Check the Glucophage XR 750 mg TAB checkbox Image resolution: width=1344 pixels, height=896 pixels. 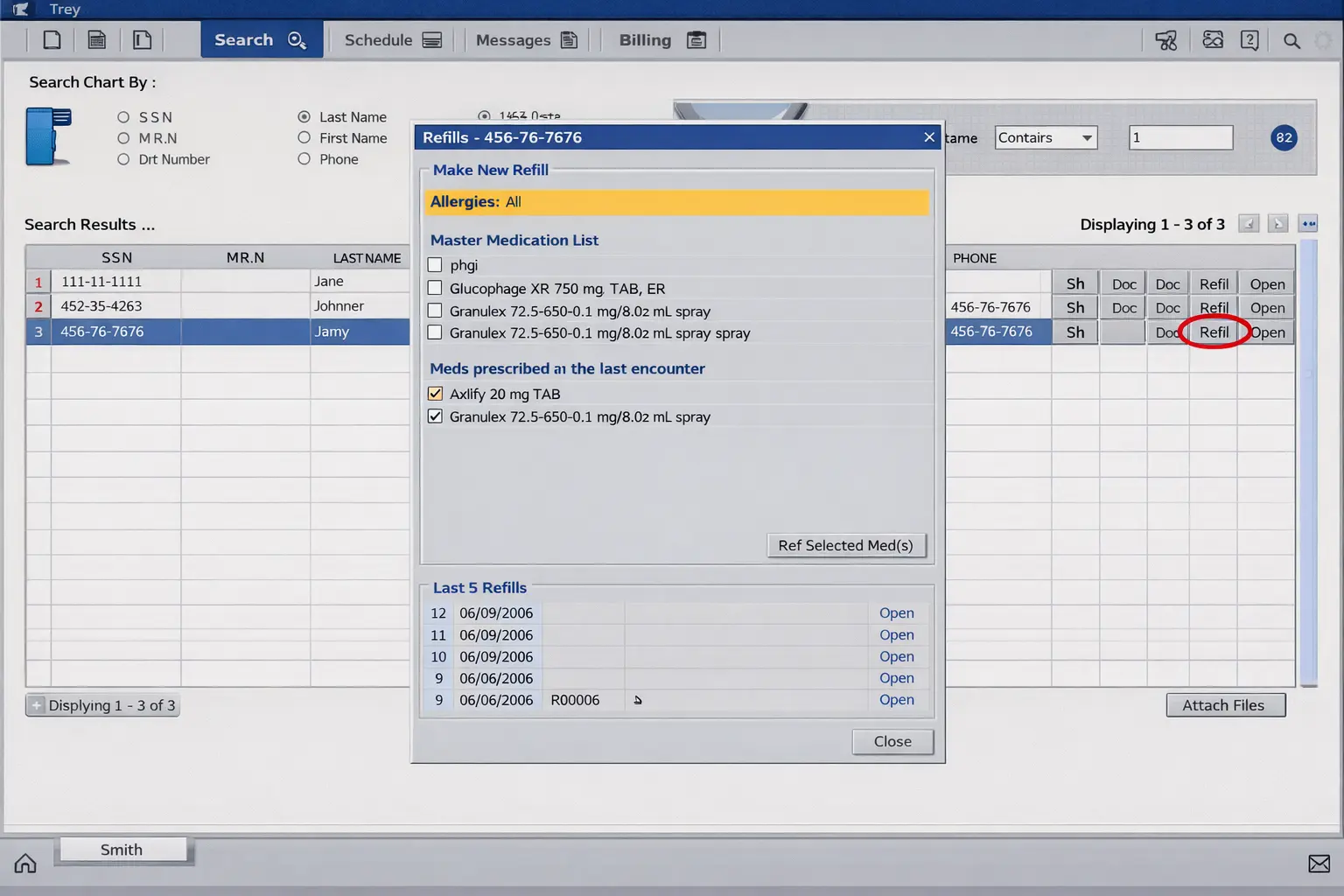click(435, 288)
